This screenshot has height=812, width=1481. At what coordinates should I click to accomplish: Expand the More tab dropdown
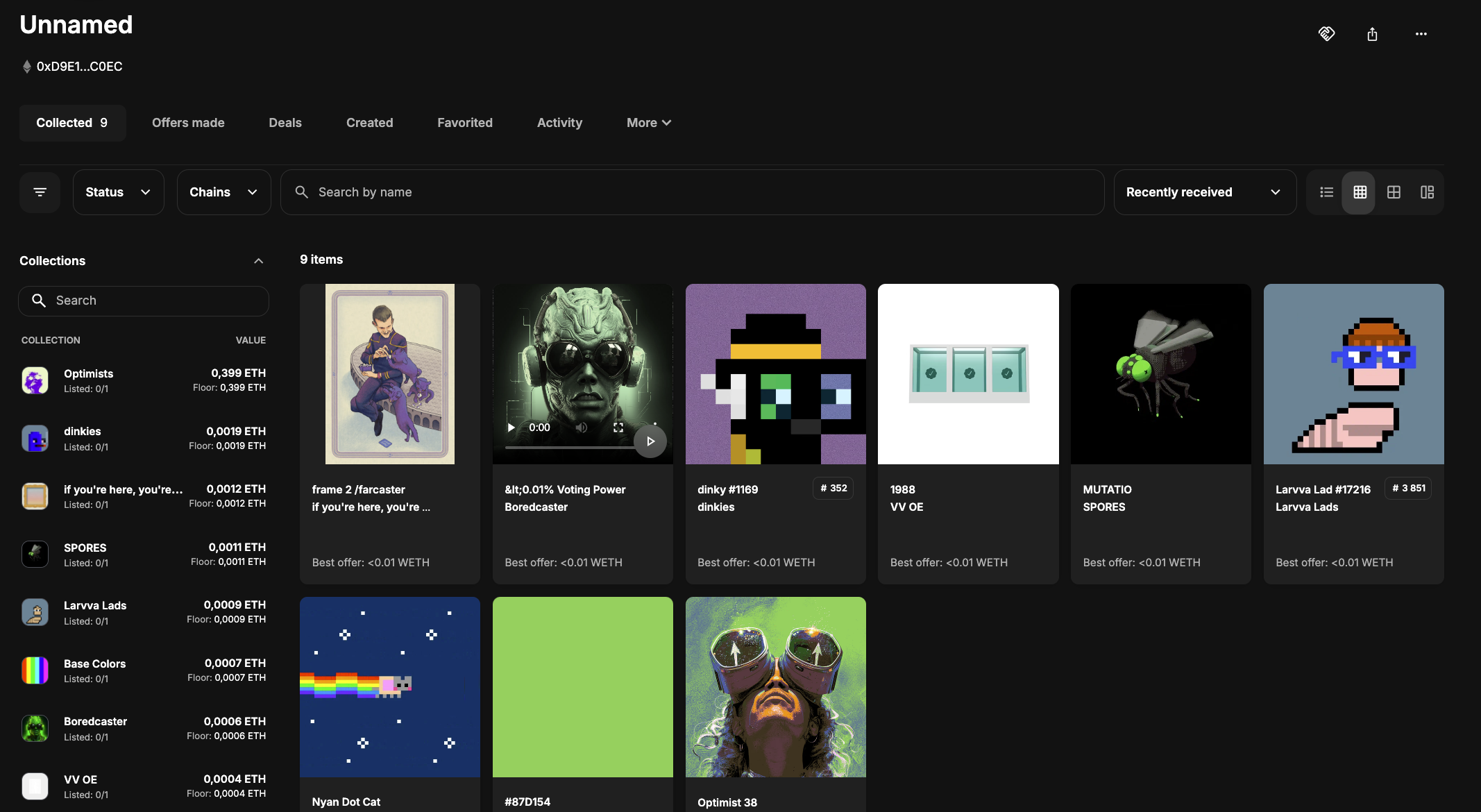[x=649, y=123]
